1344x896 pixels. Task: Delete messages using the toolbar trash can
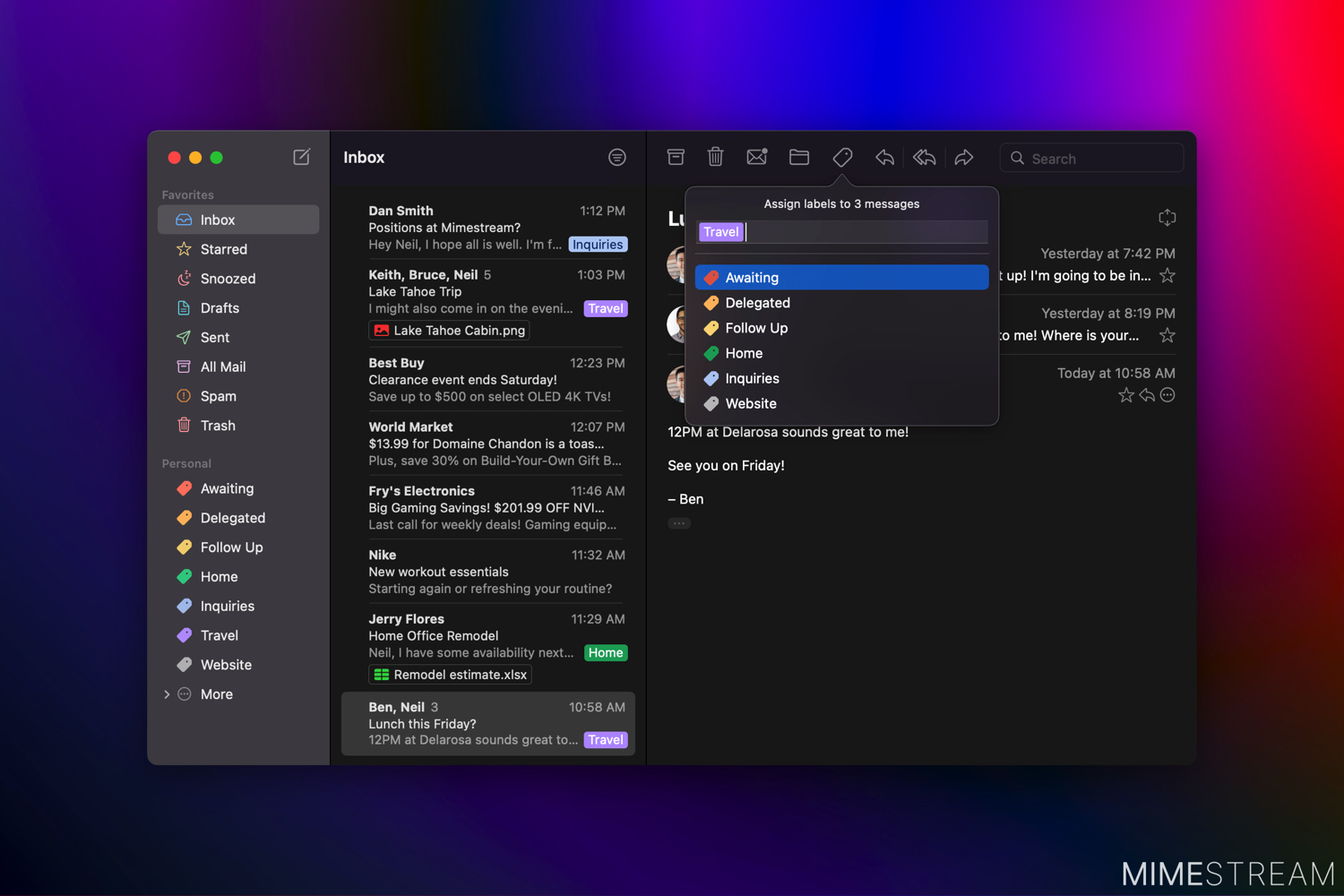(x=715, y=157)
